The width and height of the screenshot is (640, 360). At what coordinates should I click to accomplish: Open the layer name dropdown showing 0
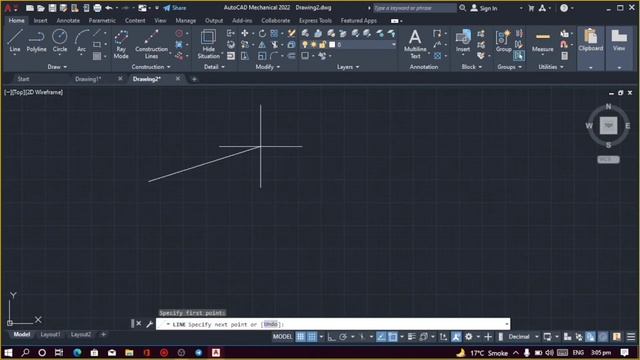click(x=366, y=44)
